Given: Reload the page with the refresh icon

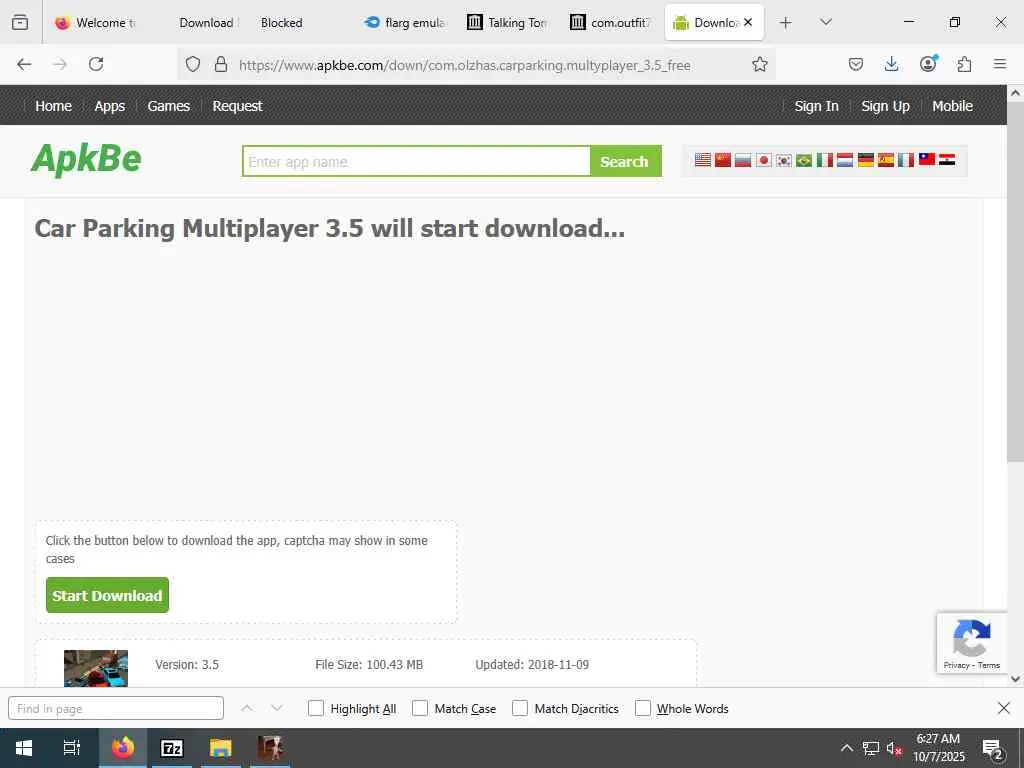Looking at the screenshot, I should 96,64.
